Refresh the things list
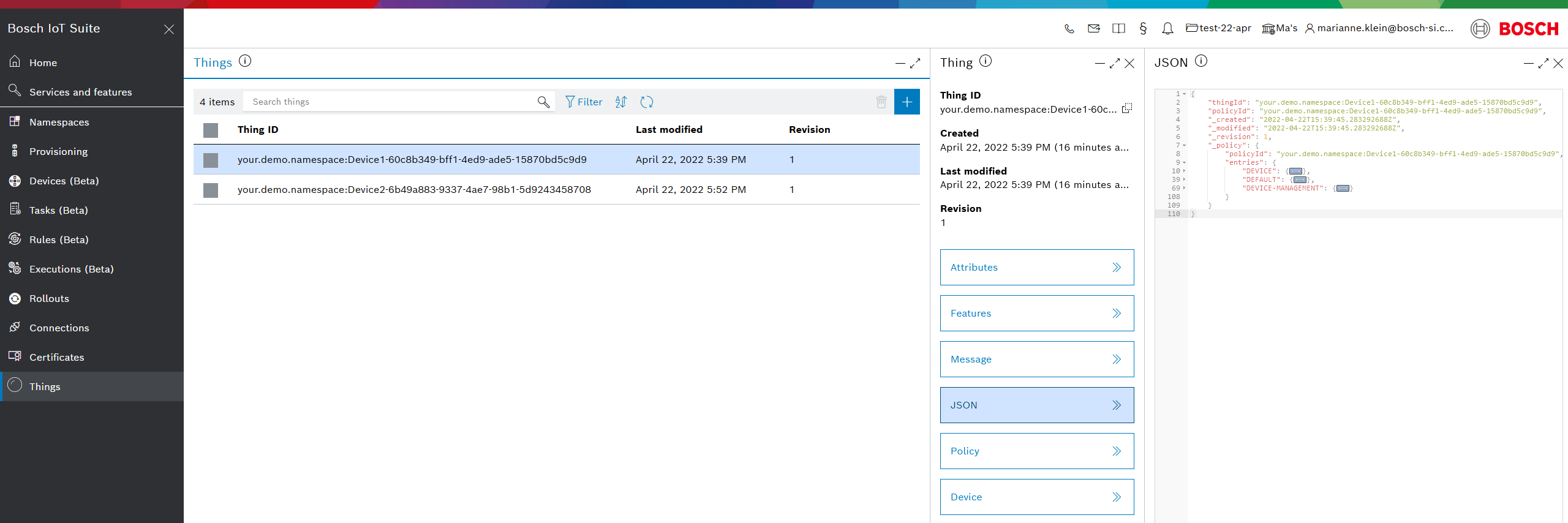 [647, 102]
